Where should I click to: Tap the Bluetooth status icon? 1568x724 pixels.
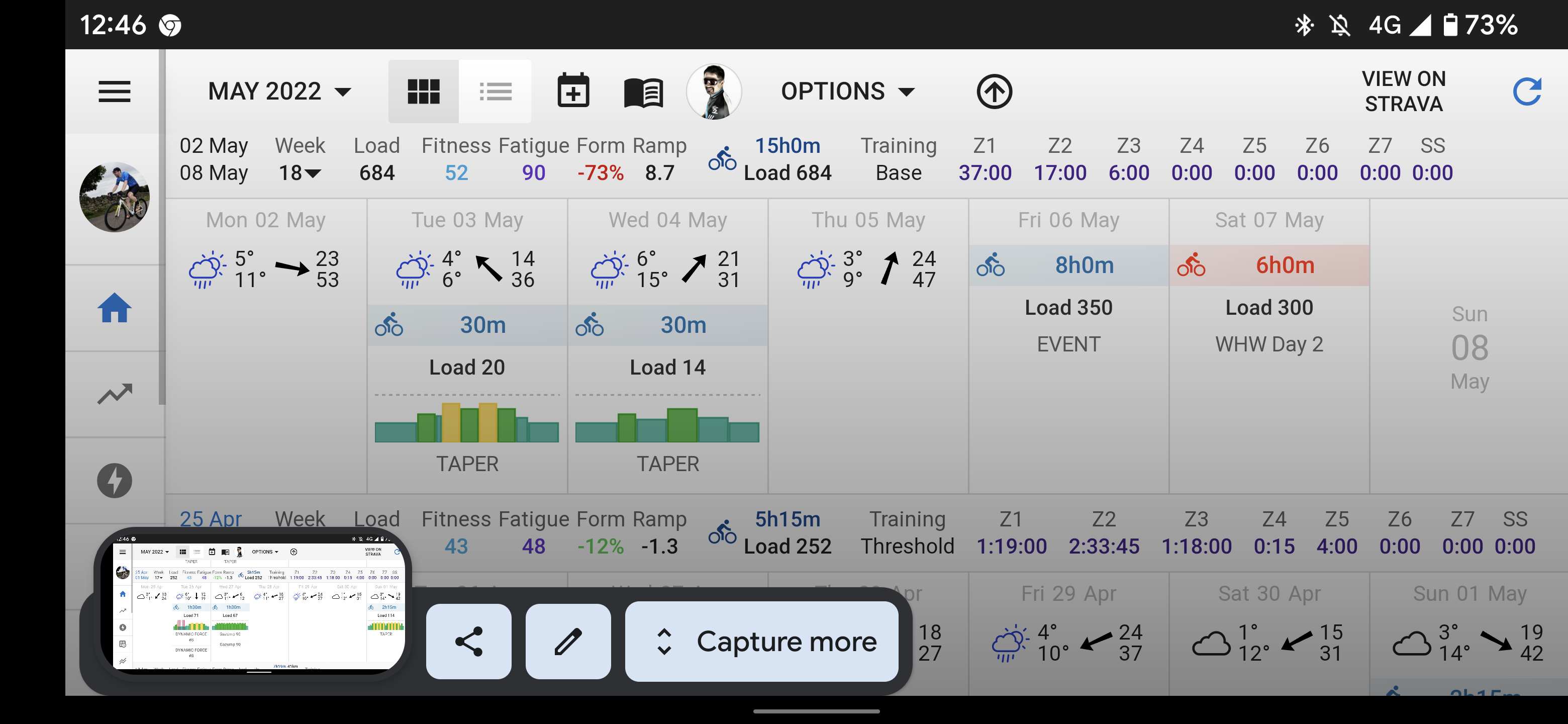tap(1304, 25)
